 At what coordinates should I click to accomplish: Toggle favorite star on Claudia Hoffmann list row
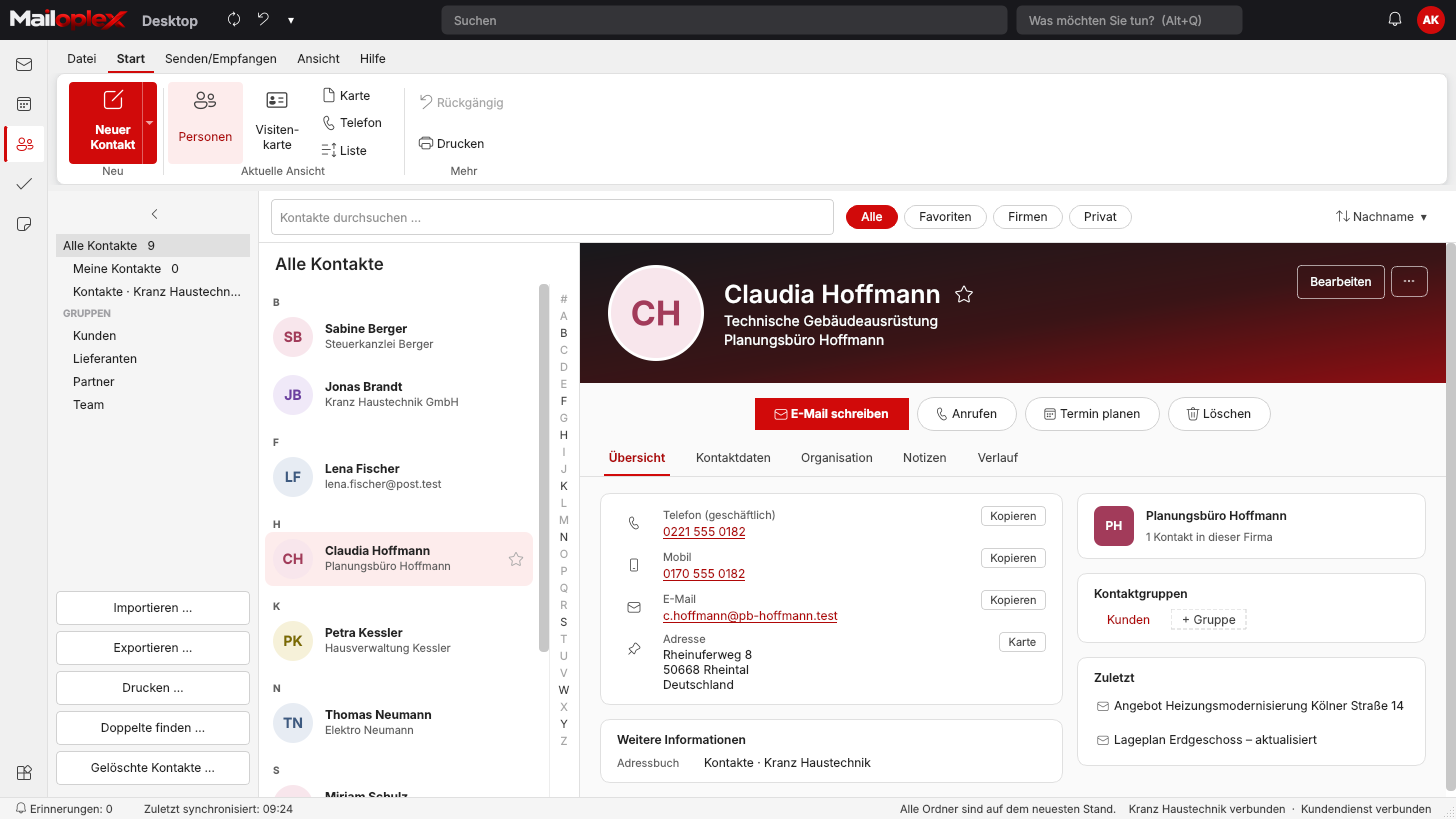point(516,559)
